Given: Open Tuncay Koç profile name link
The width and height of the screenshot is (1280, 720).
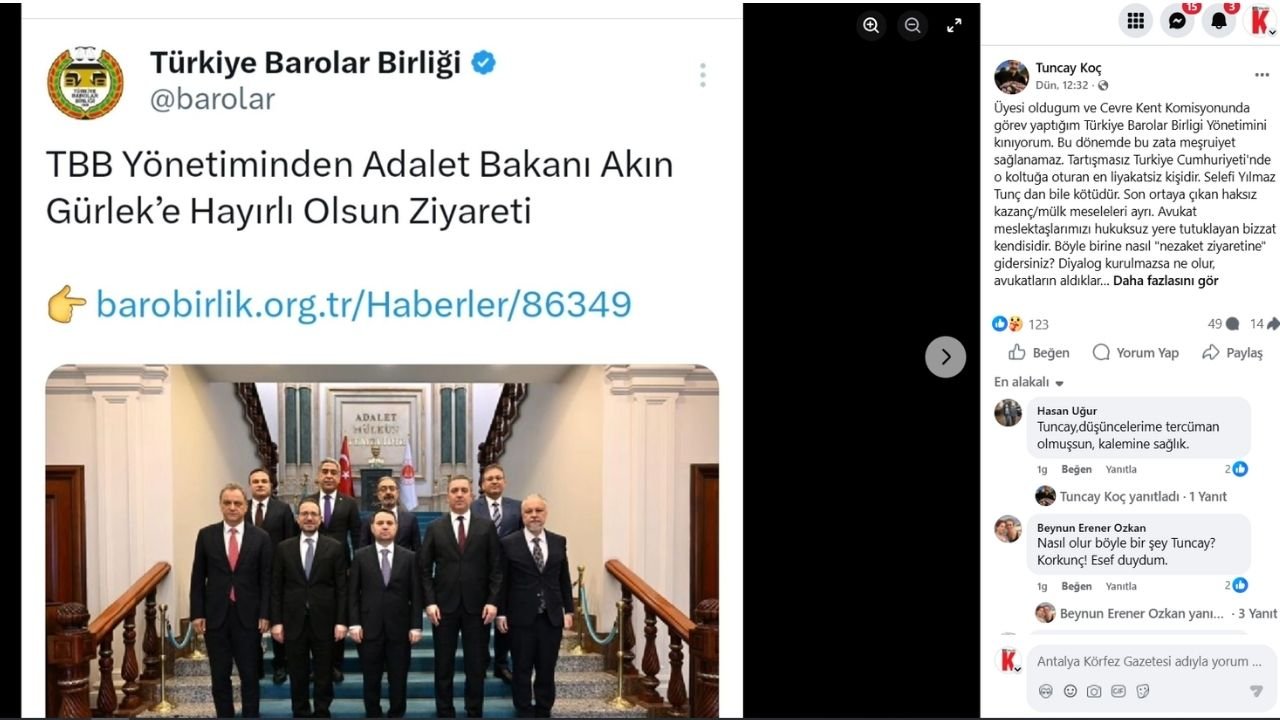Looking at the screenshot, I should pyautogui.click(x=1068, y=68).
